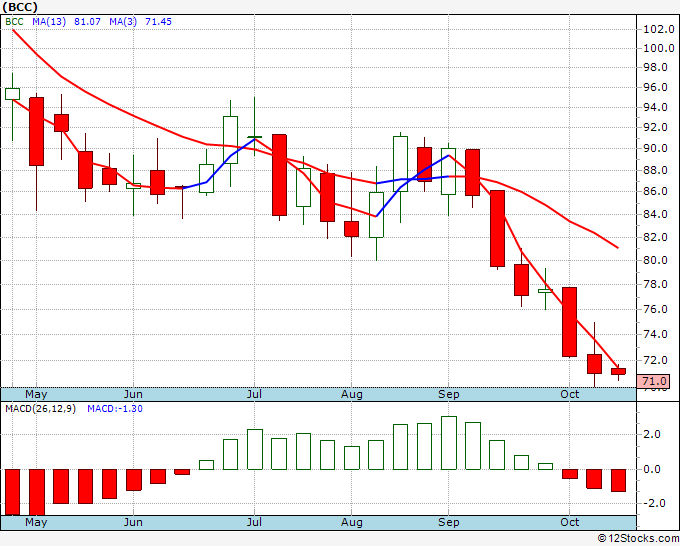Click the MACD(26,12,9) indicator label
680x546 pixels.
[40, 409]
